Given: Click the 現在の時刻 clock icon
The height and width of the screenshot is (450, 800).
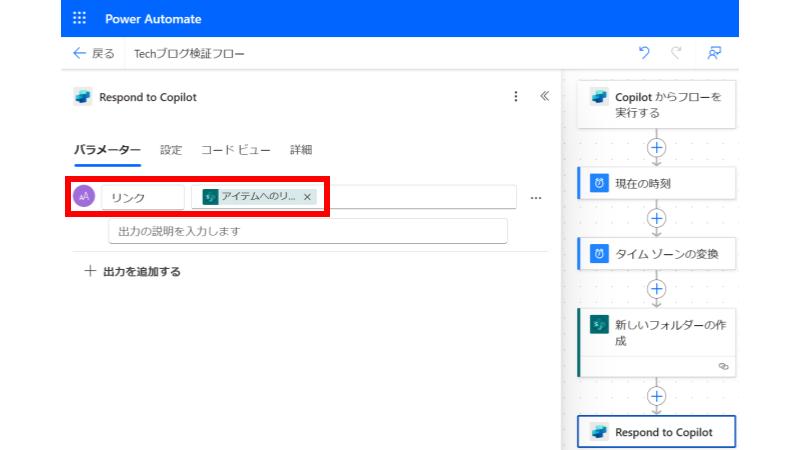Looking at the screenshot, I should (x=599, y=183).
